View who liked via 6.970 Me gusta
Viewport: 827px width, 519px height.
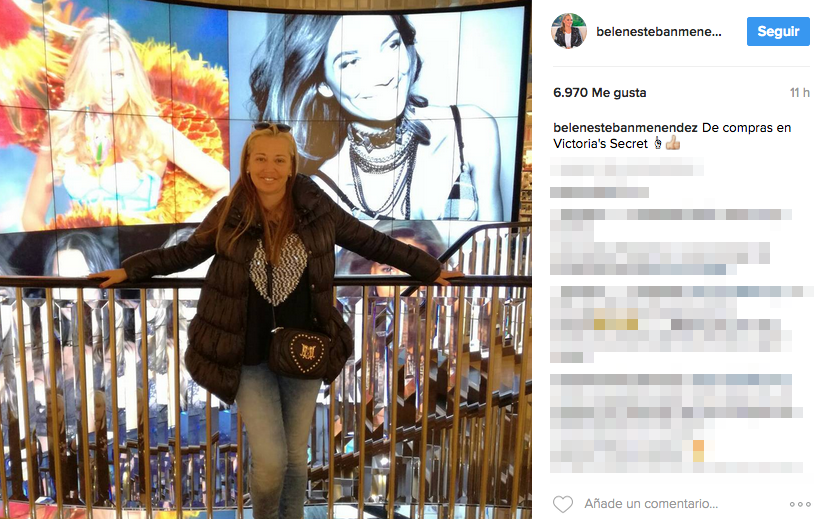click(x=600, y=93)
